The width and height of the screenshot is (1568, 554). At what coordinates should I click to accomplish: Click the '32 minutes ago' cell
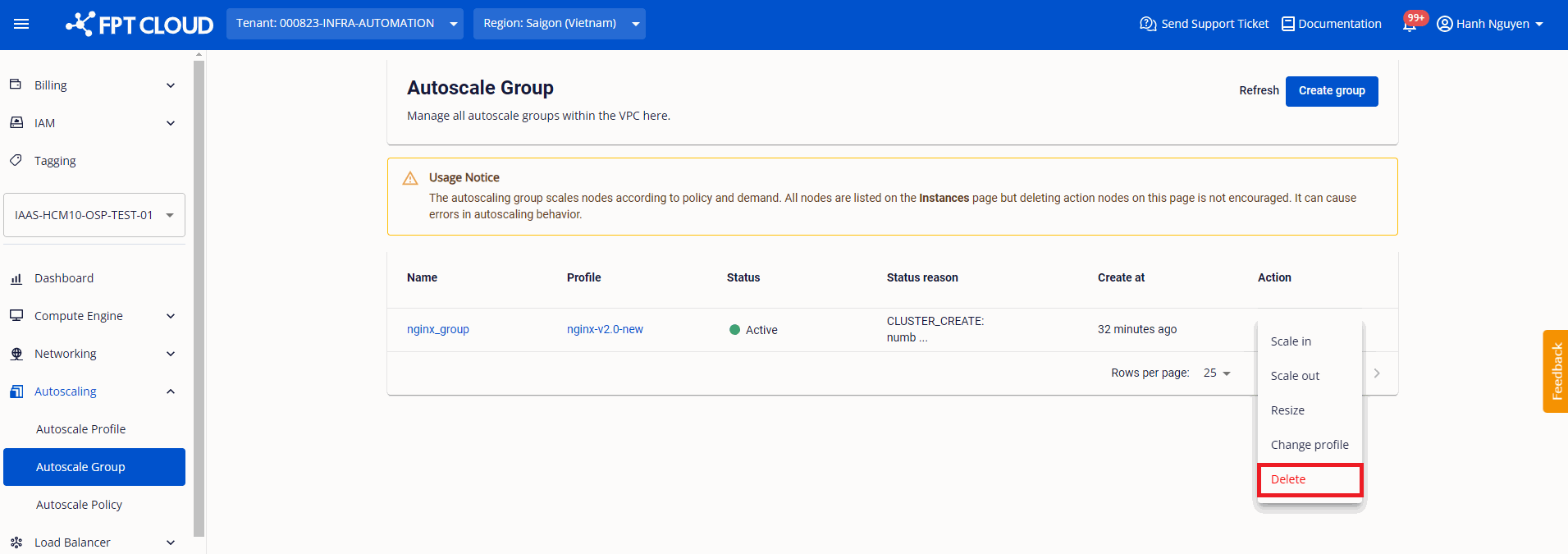click(1137, 329)
